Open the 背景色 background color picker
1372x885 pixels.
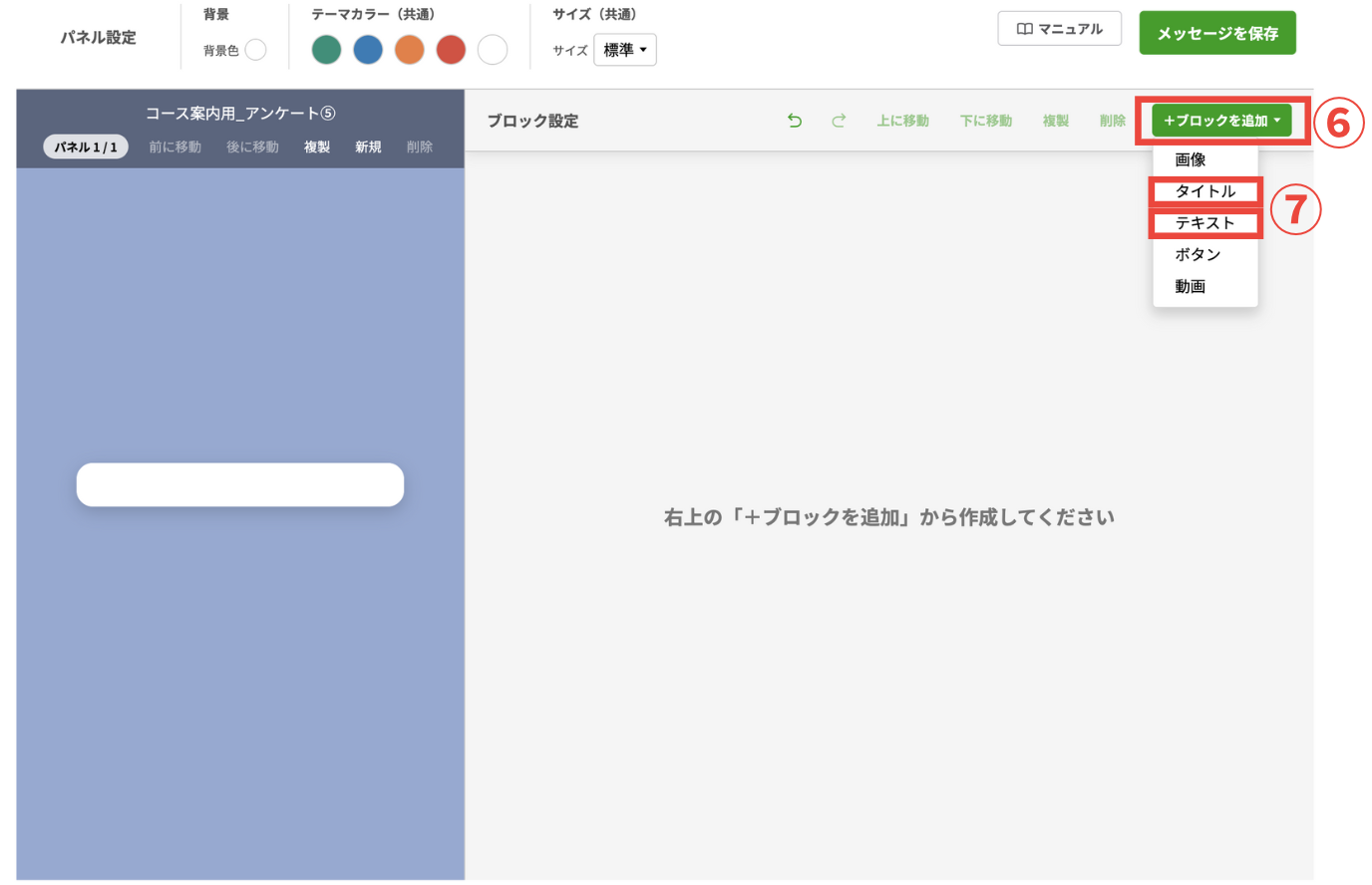pos(255,50)
